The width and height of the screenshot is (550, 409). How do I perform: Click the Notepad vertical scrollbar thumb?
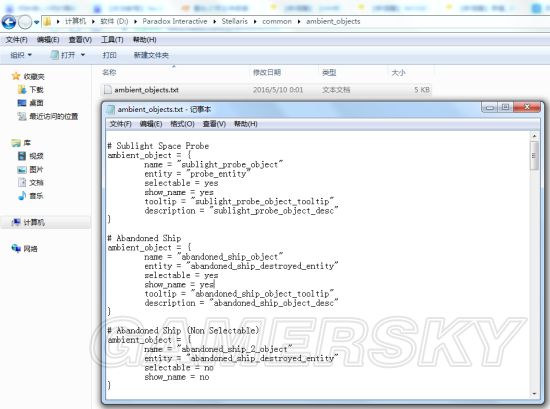pos(534,156)
